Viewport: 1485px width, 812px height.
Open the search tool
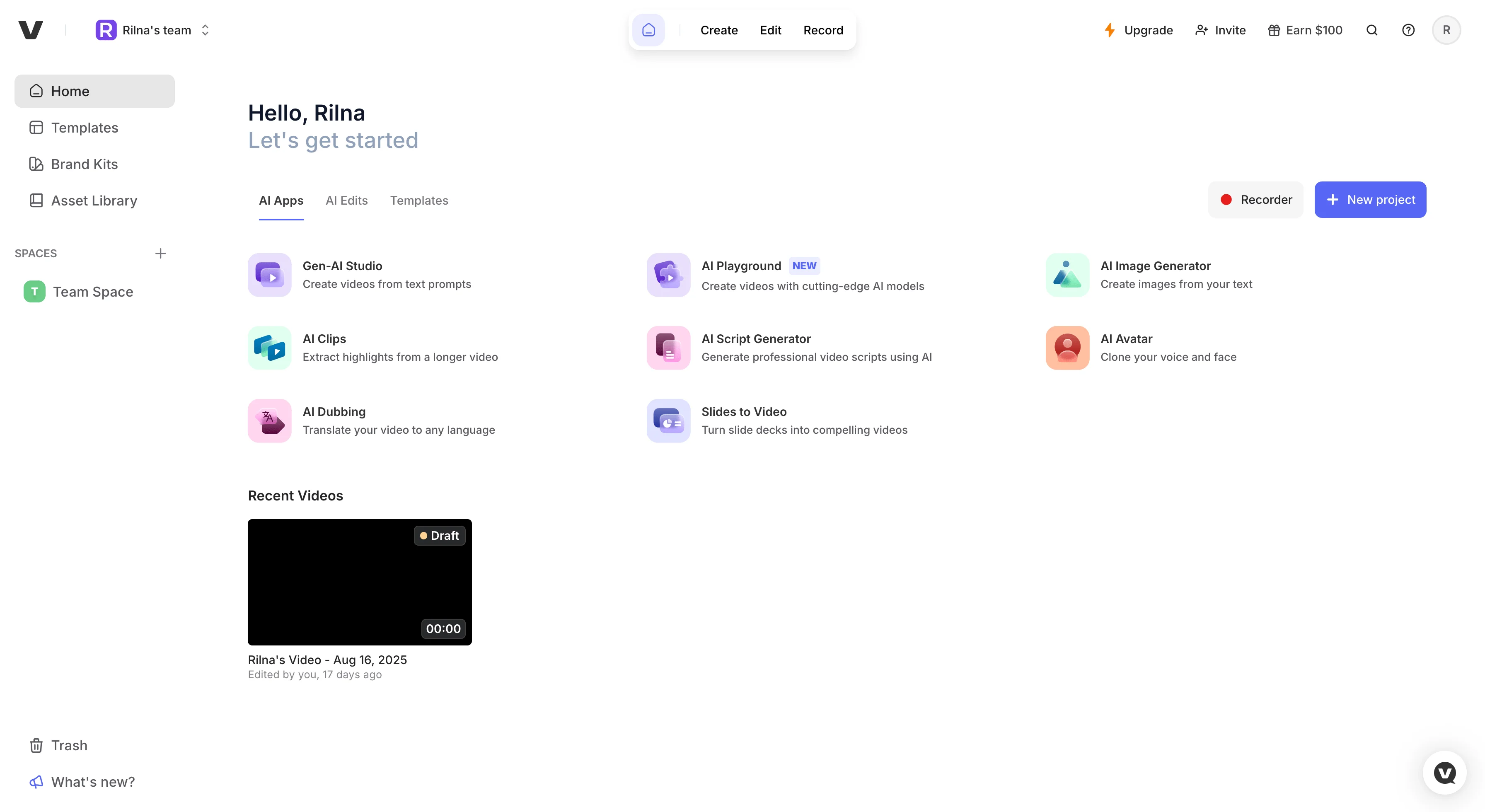(1372, 30)
